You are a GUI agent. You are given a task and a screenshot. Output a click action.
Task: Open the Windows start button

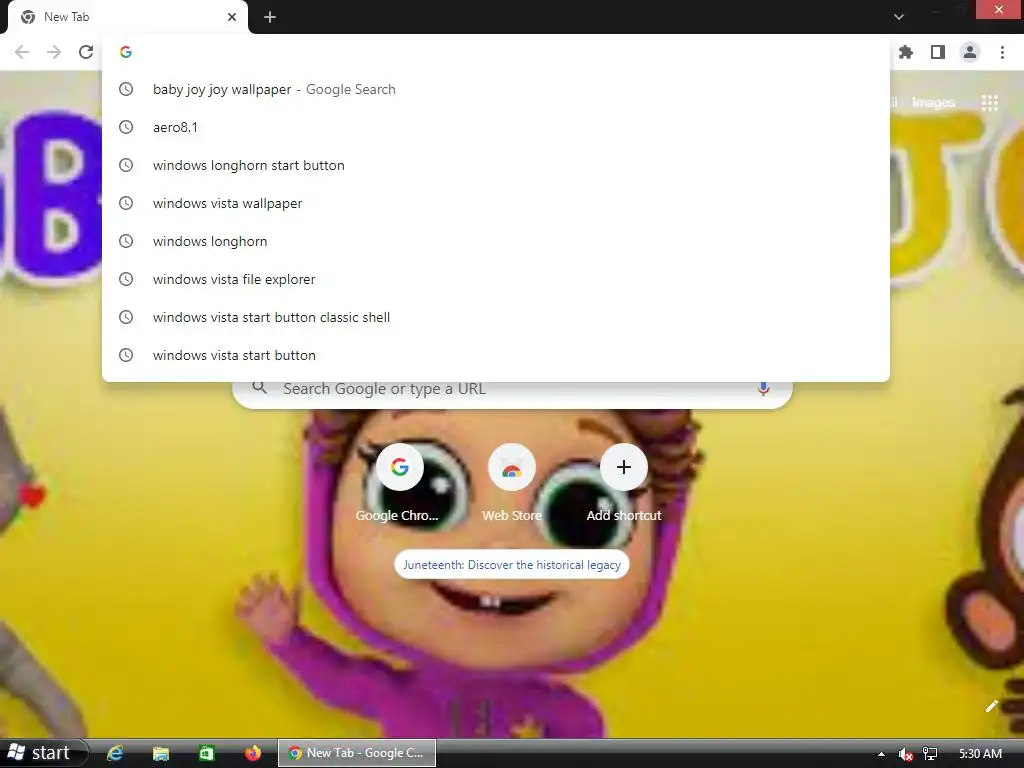(43, 753)
